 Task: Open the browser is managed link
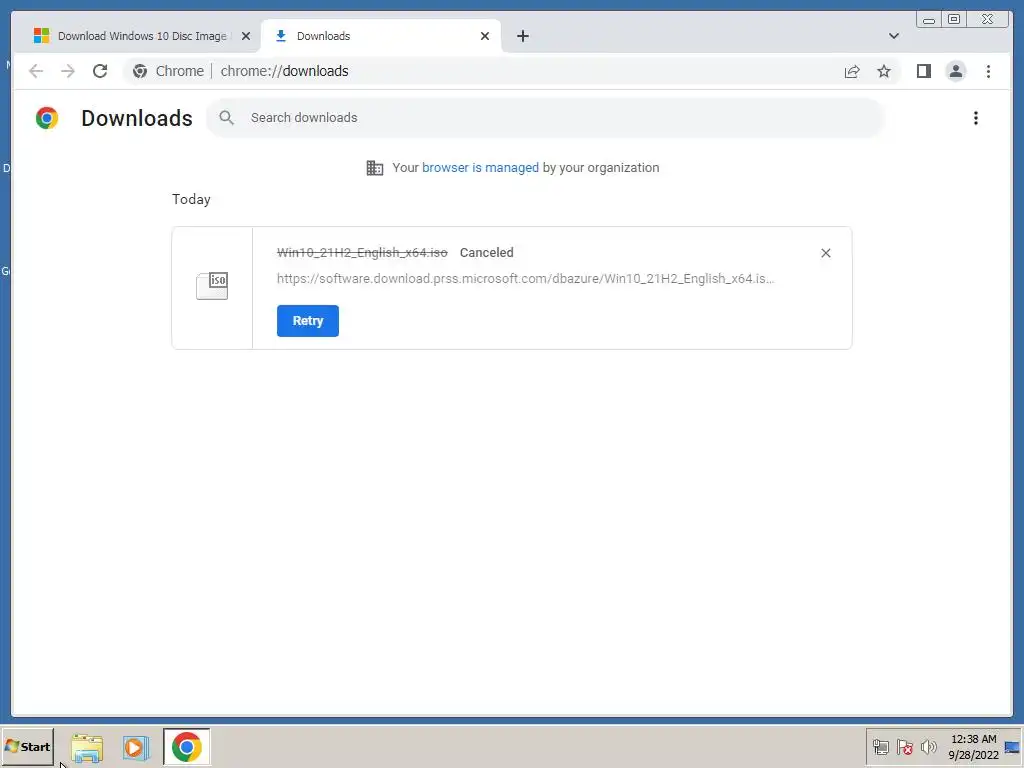[x=480, y=168]
